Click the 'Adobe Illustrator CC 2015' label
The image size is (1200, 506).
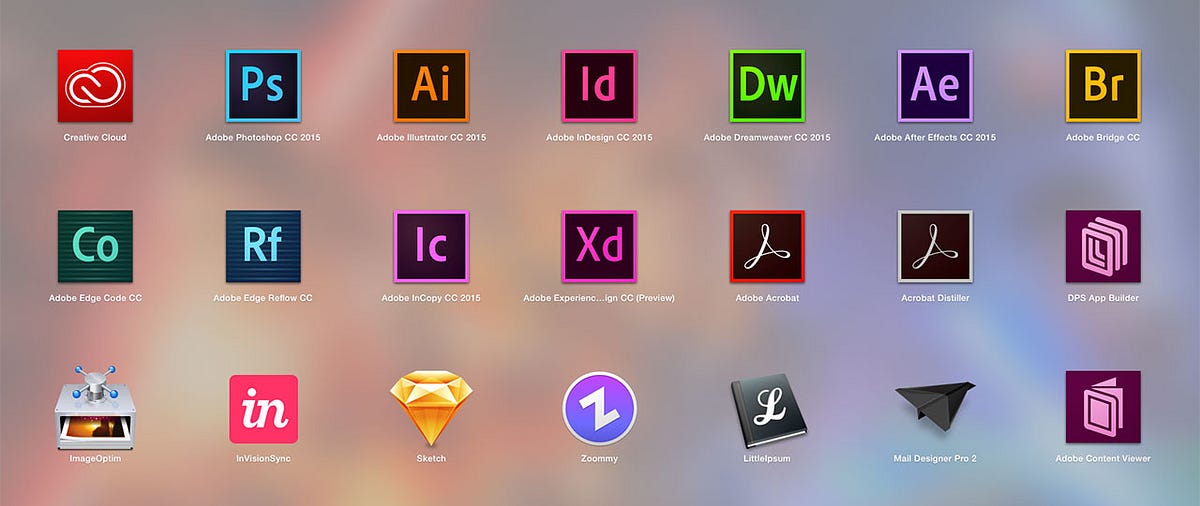(431, 137)
